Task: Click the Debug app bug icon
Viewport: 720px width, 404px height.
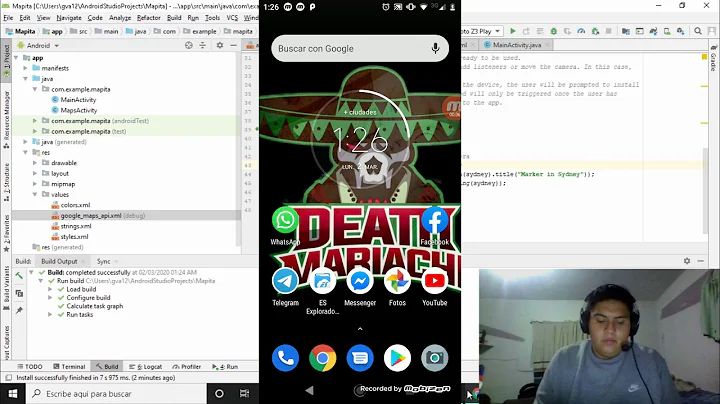Action: pyautogui.click(x=554, y=31)
